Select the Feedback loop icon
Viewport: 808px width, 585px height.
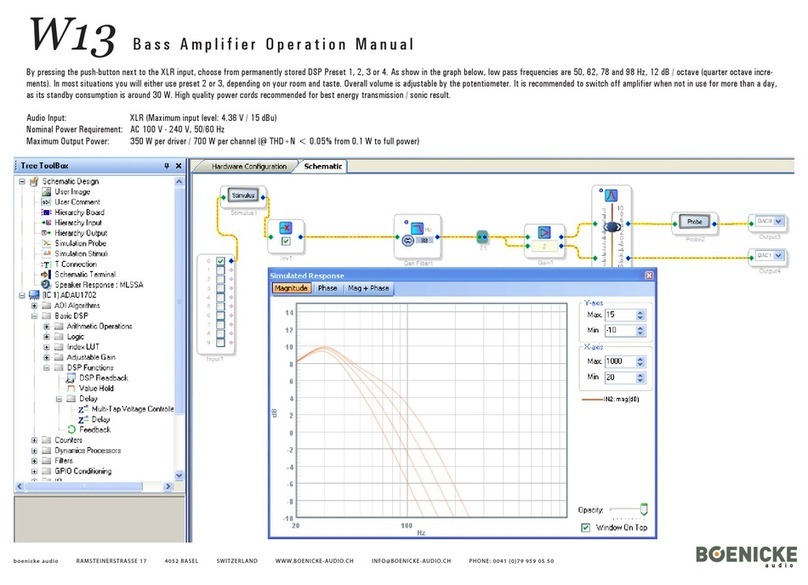pyautogui.click(x=71, y=429)
